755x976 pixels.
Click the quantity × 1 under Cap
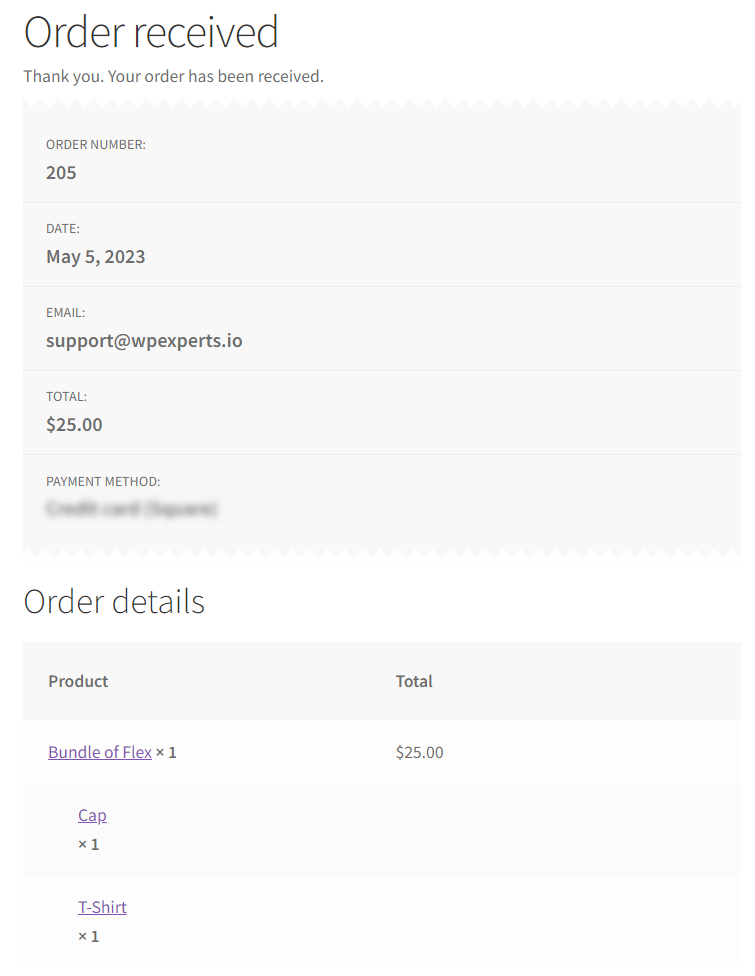(88, 844)
